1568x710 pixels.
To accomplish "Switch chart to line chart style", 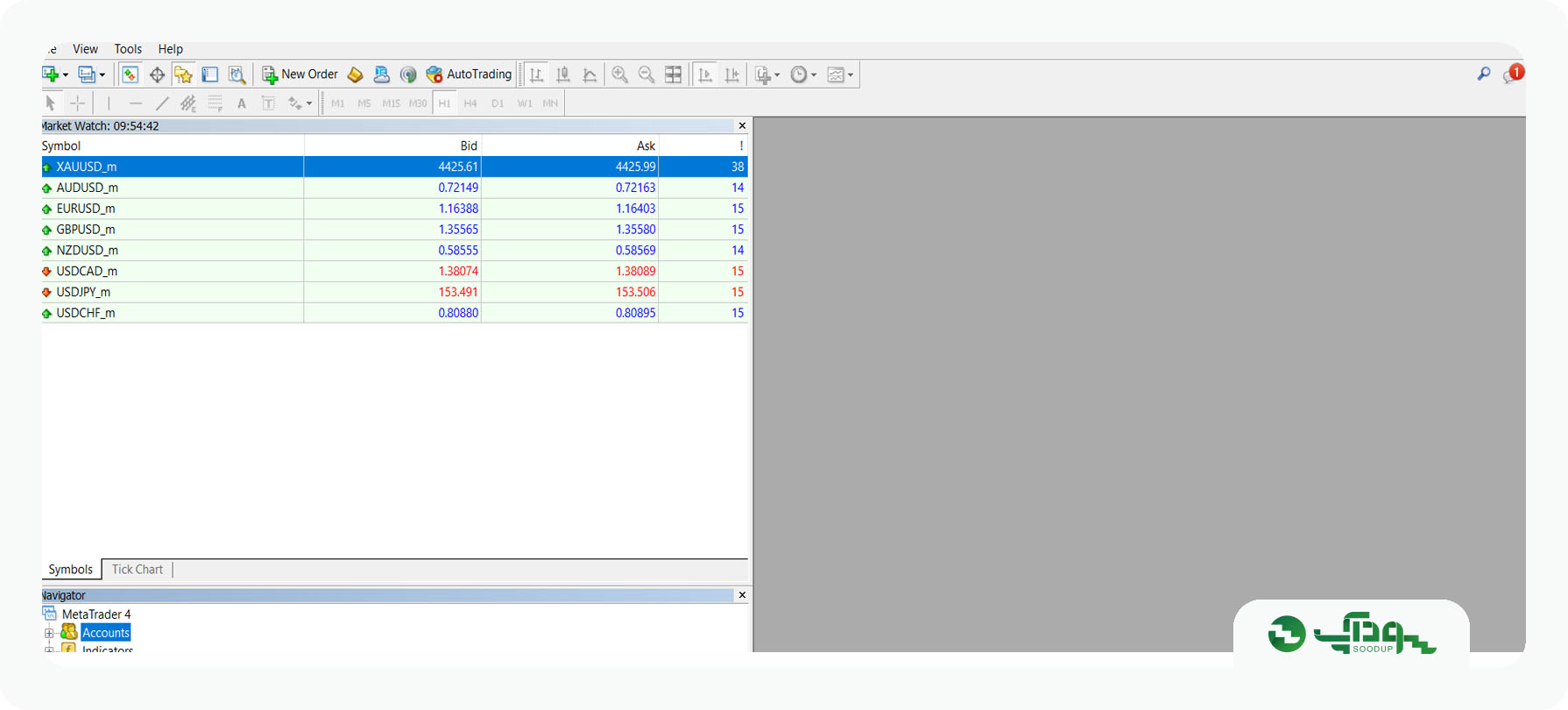I will coord(590,75).
